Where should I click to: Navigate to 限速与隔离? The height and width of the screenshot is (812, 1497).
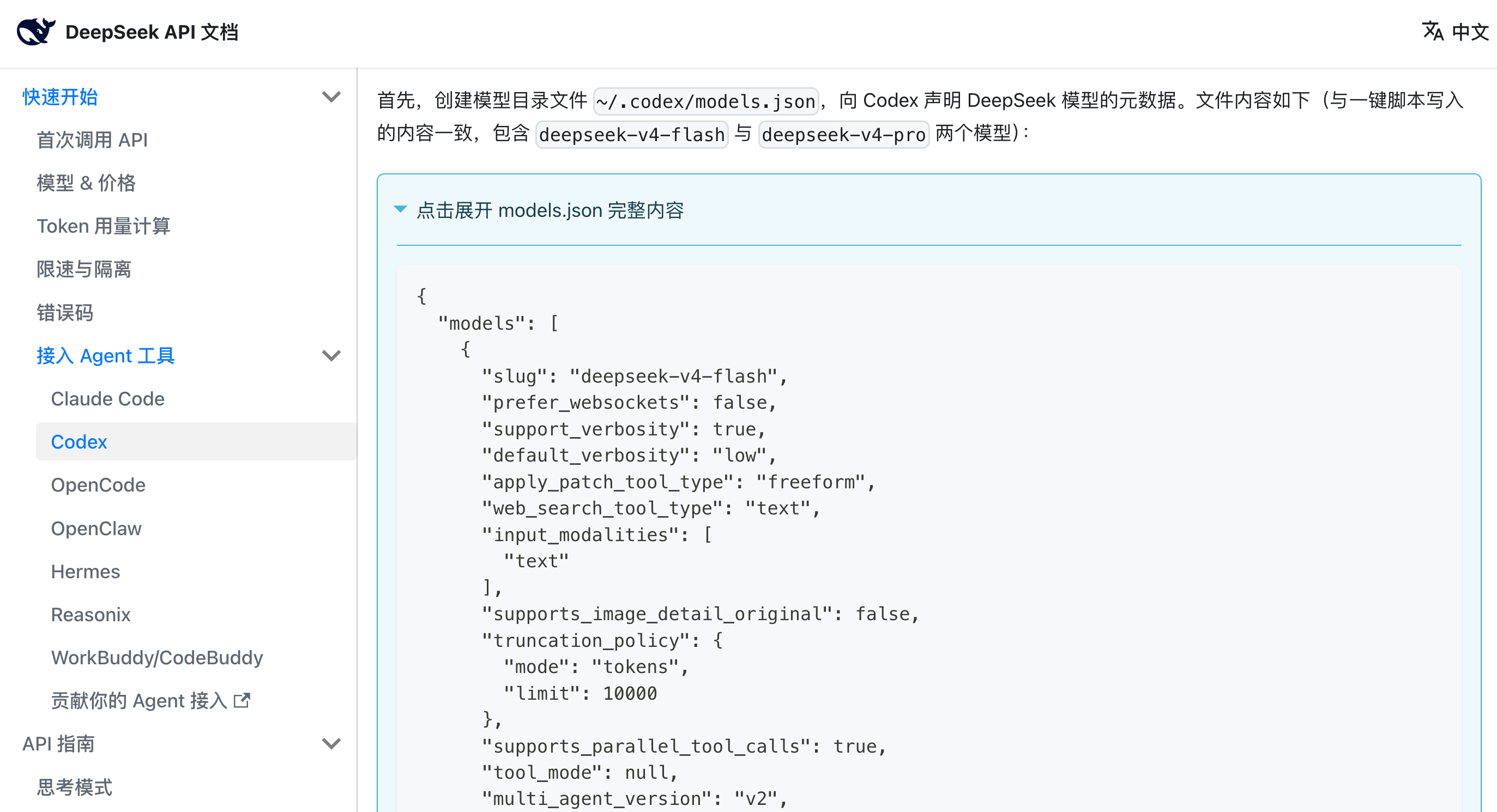(x=84, y=269)
